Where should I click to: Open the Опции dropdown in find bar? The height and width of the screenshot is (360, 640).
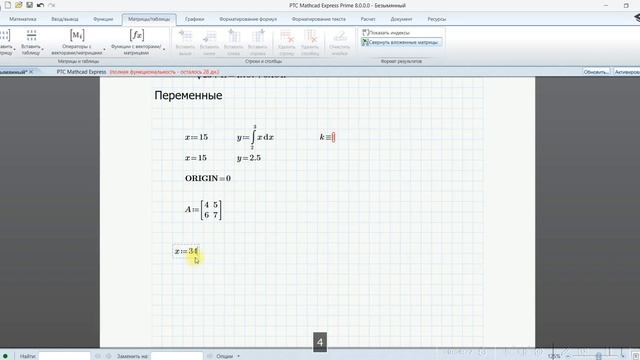coord(228,356)
